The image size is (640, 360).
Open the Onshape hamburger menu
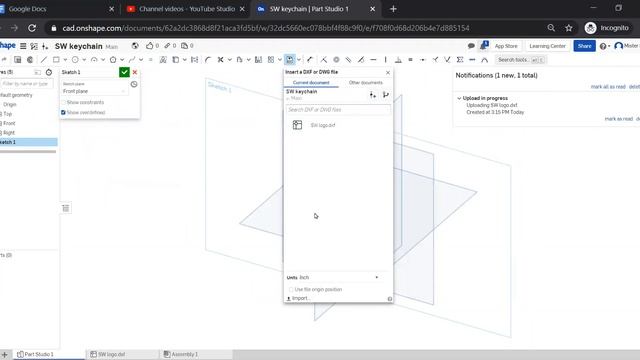(x=23, y=46)
